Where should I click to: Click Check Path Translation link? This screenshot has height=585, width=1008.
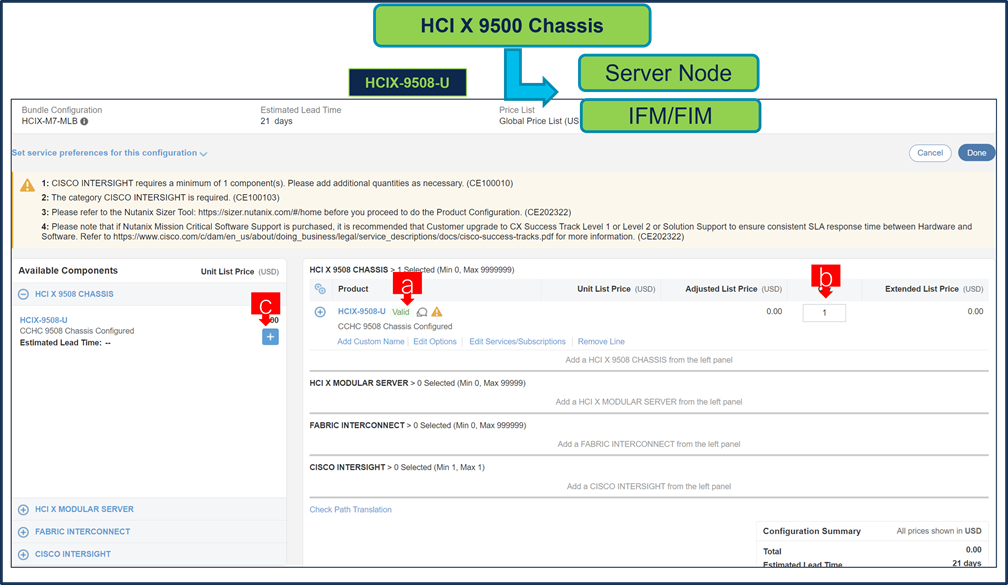coord(350,510)
